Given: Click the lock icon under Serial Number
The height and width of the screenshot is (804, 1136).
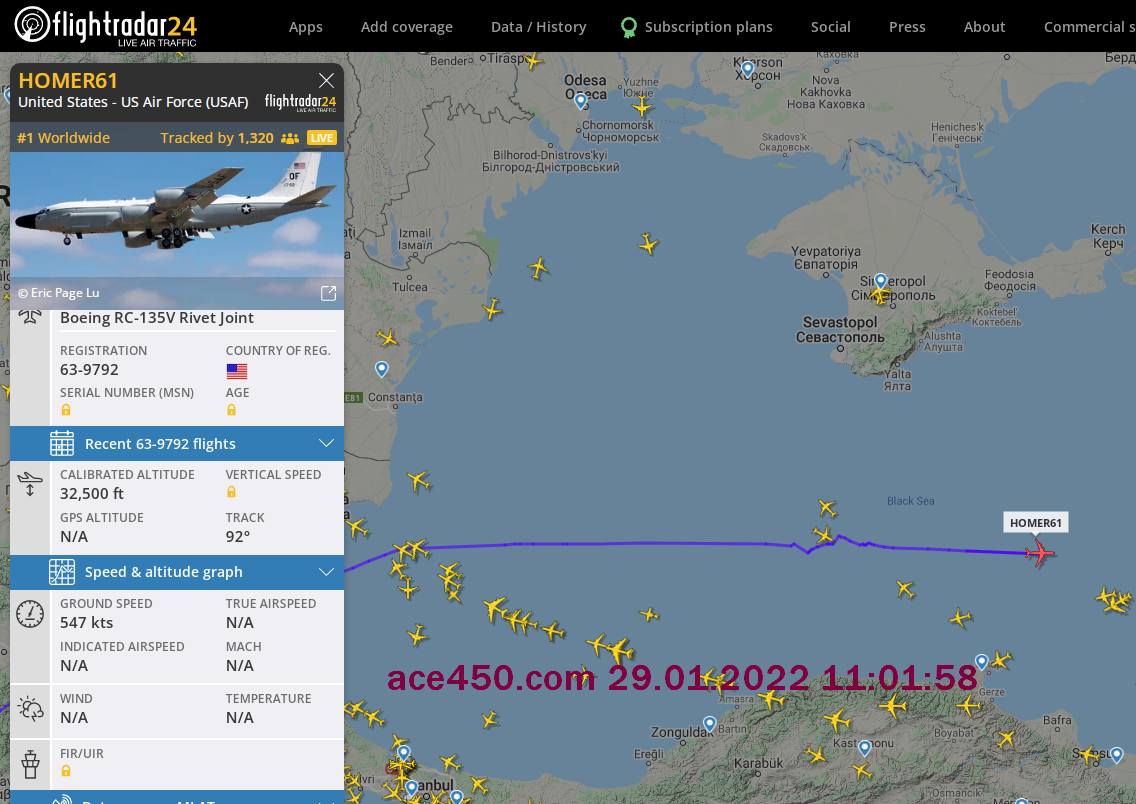Looking at the screenshot, I should (66, 410).
